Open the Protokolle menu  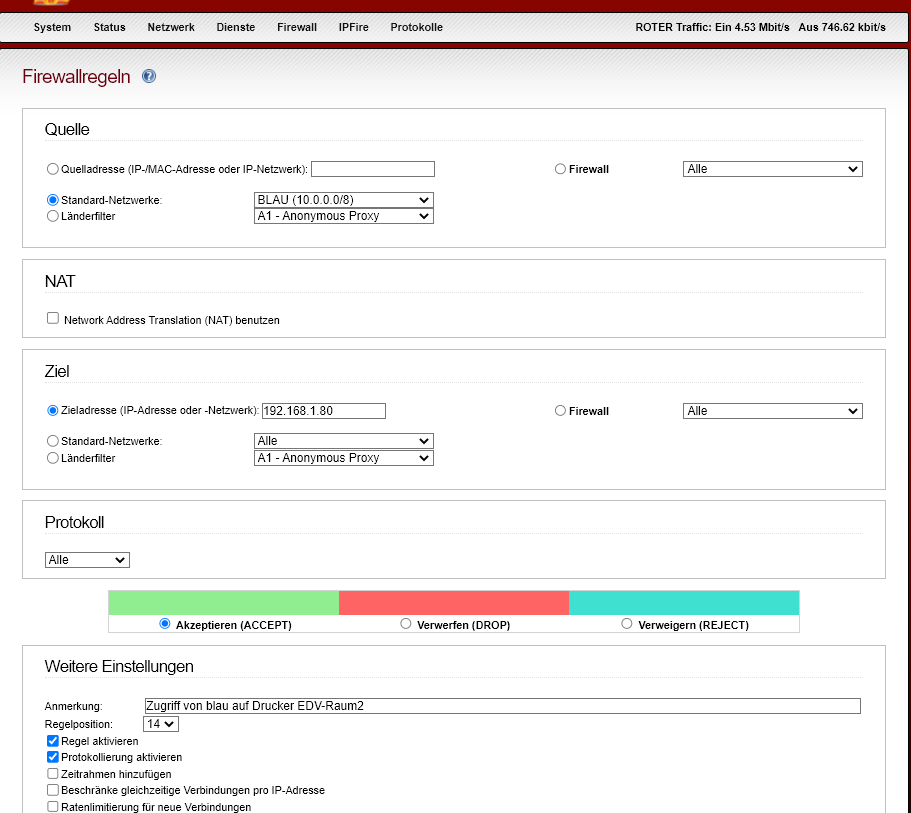(416, 27)
